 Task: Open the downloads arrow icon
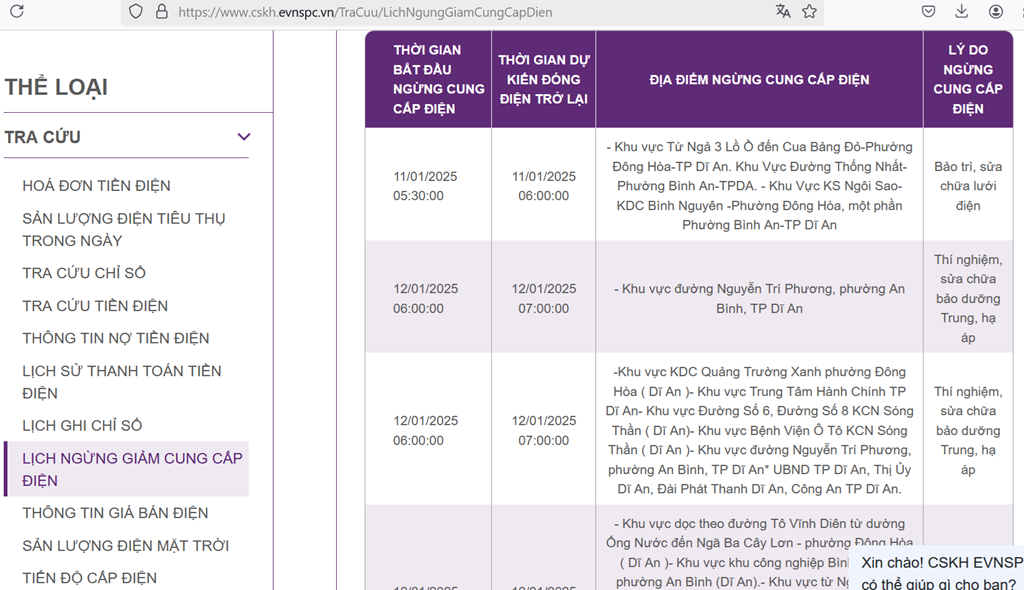(962, 12)
